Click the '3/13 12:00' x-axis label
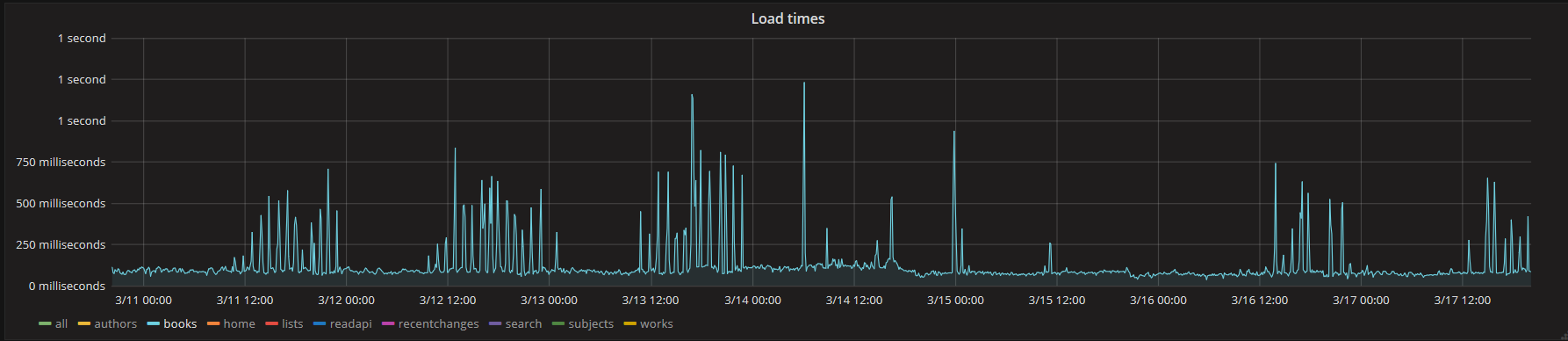Image resolution: width=1568 pixels, height=341 pixels. [x=651, y=301]
